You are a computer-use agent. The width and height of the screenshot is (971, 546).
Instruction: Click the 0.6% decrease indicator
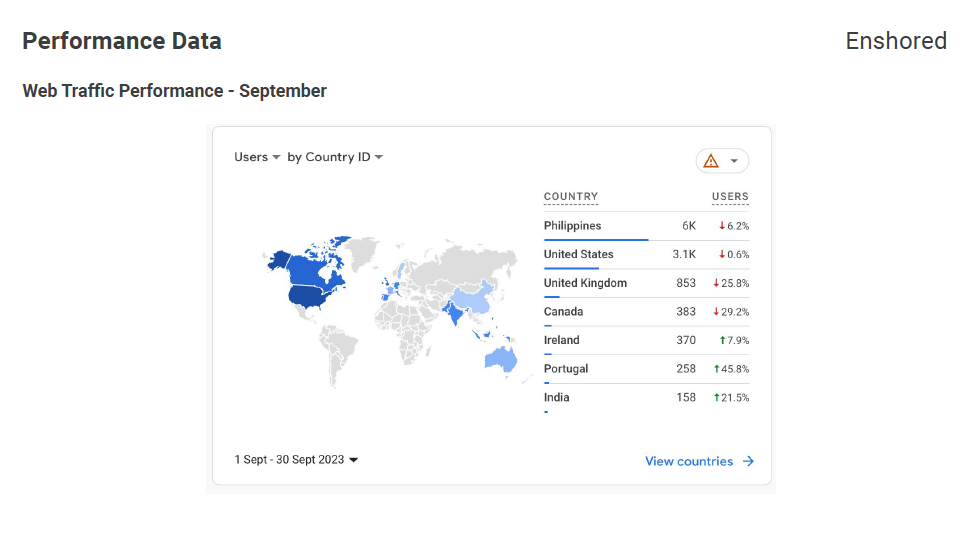734,254
